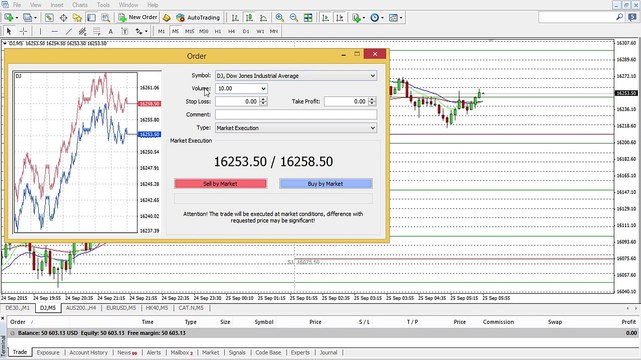The height and width of the screenshot is (360, 641).
Task: Pick the Vertical Line drawing tool
Action: pos(40,31)
